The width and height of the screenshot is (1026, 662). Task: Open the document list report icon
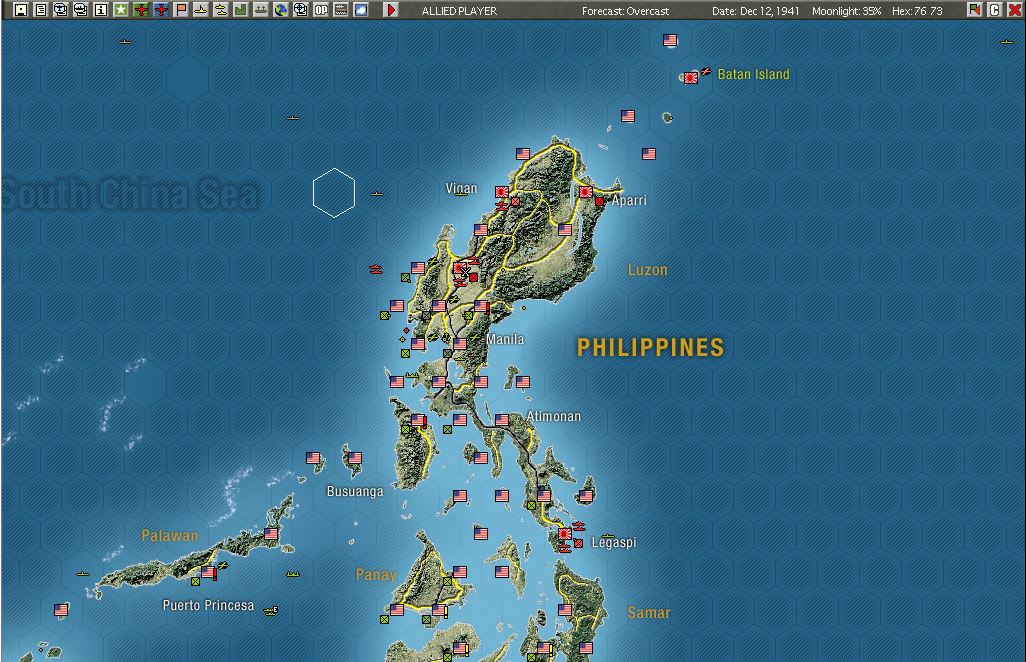pyautogui.click(x=41, y=10)
